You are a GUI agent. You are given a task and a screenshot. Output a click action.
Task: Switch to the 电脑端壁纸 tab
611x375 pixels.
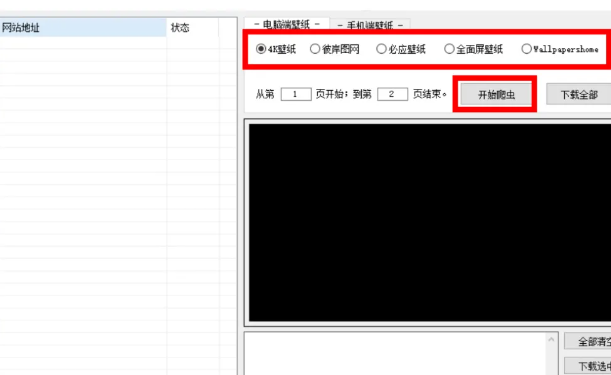tap(287, 24)
